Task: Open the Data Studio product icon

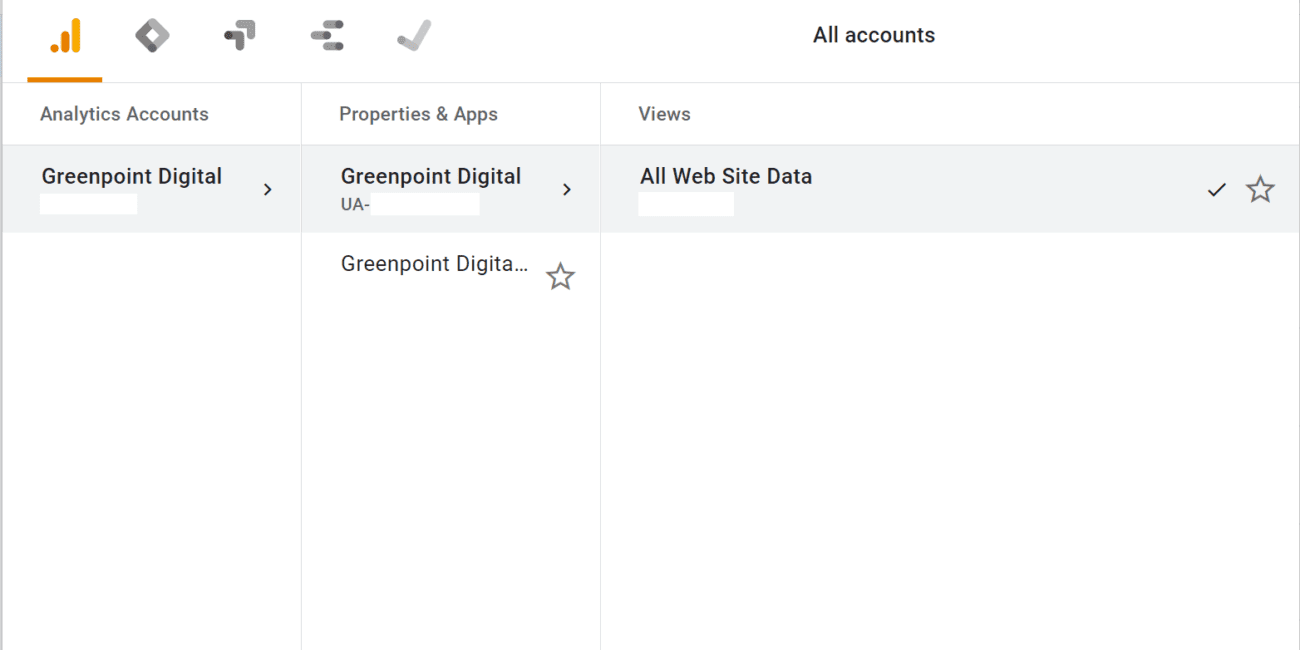Action: coord(327,37)
